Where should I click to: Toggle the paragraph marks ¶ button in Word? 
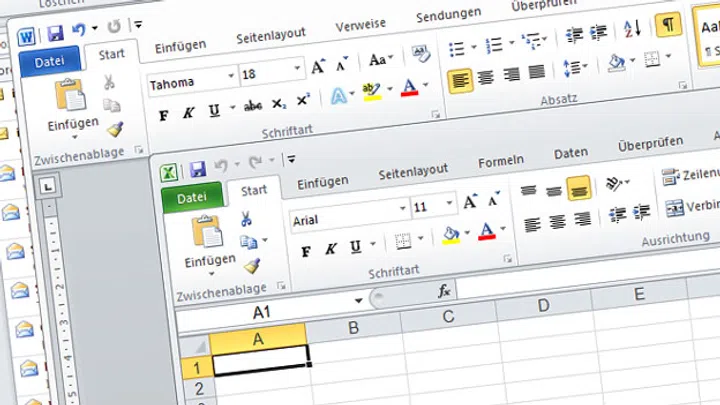coord(668,24)
